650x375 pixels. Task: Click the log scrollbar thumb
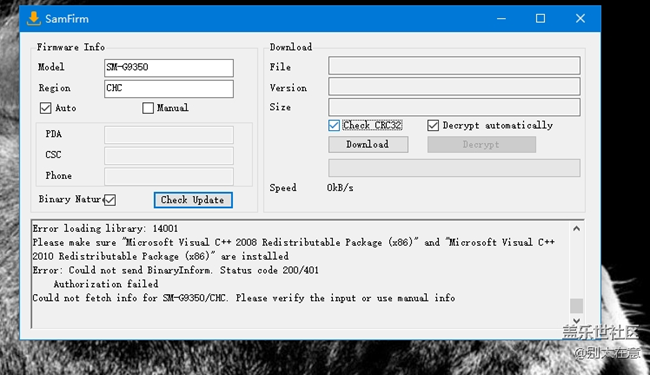(577, 306)
